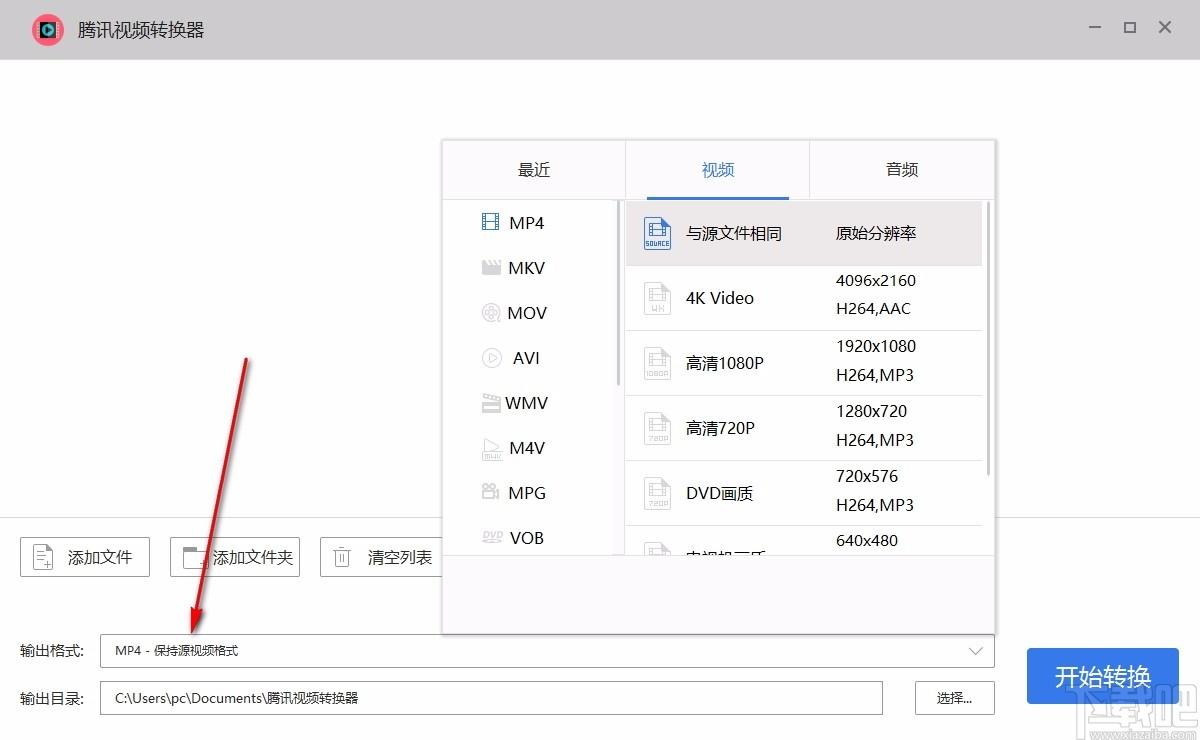Maximize the converter window

click(1130, 28)
